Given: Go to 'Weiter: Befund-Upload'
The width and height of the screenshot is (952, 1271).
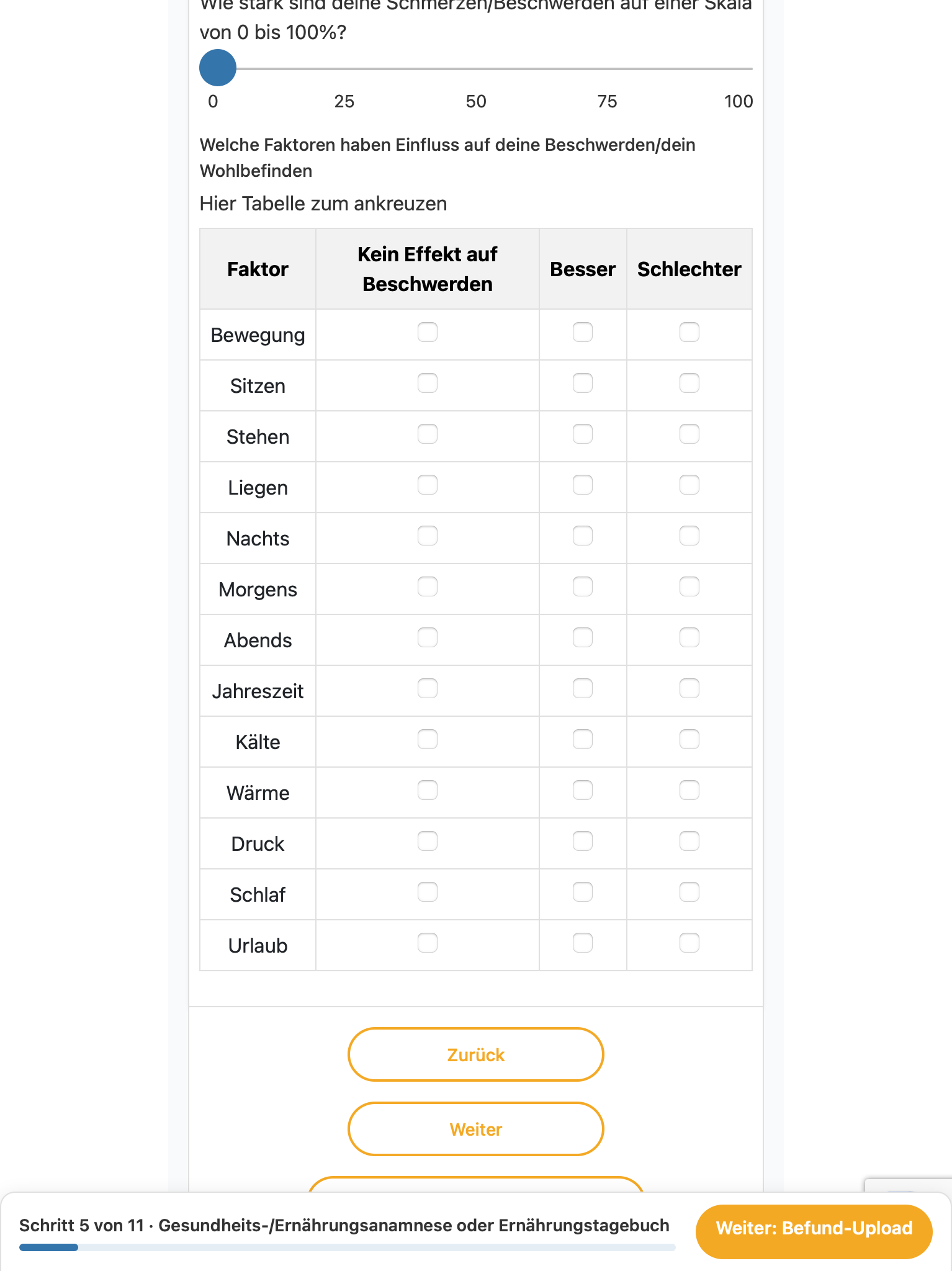Looking at the screenshot, I should pos(814,1228).
